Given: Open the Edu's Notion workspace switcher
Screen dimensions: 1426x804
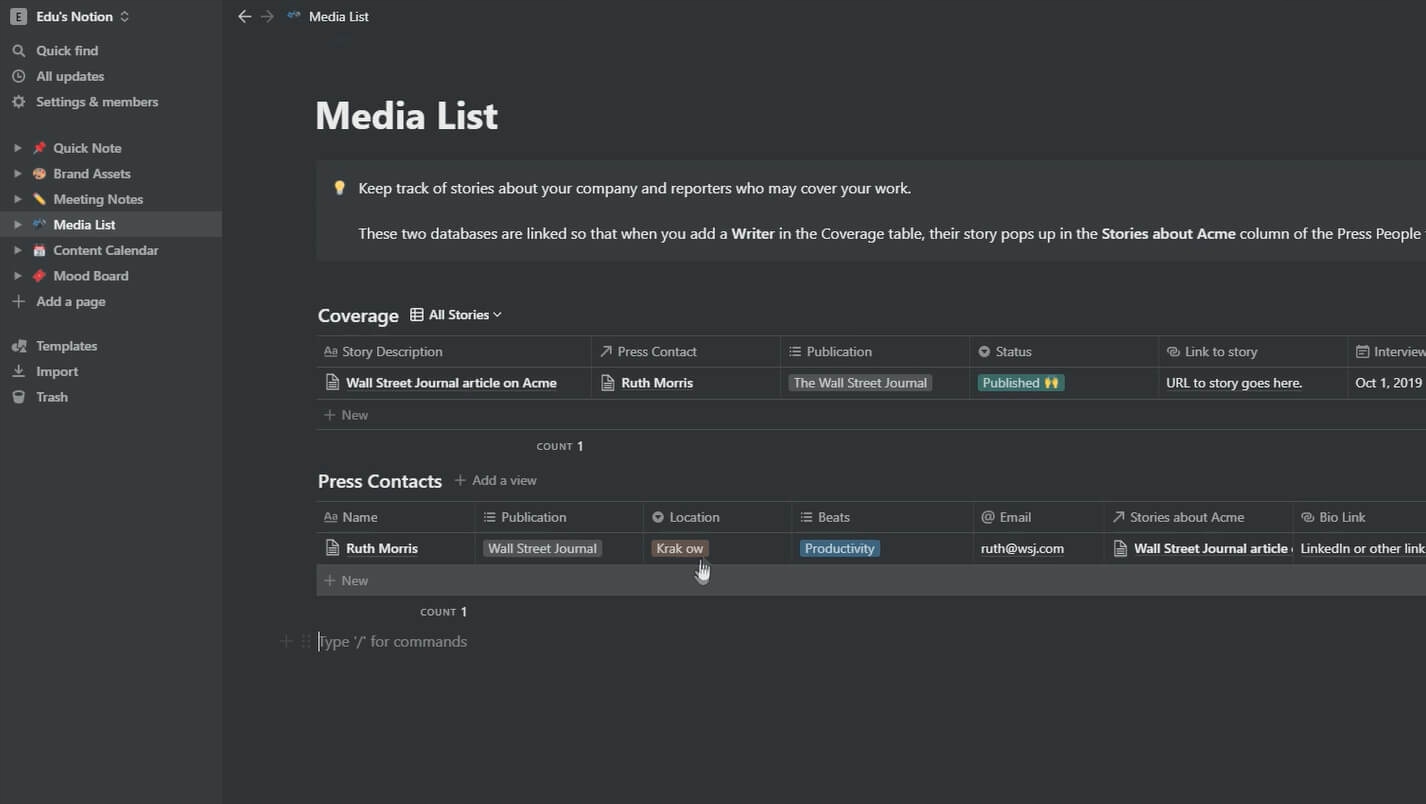Looking at the screenshot, I should pyautogui.click(x=70, y=17).
